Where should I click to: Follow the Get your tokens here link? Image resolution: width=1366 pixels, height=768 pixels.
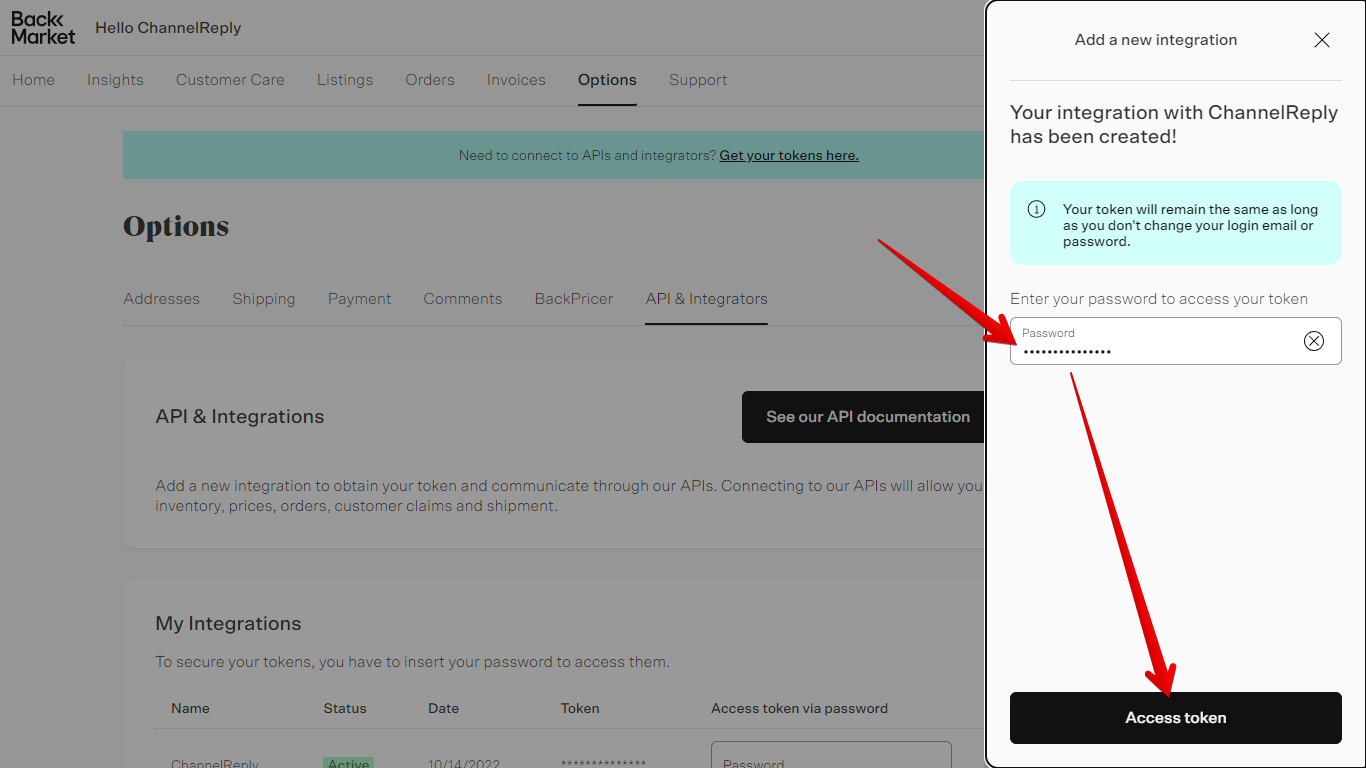coord(789,155)
